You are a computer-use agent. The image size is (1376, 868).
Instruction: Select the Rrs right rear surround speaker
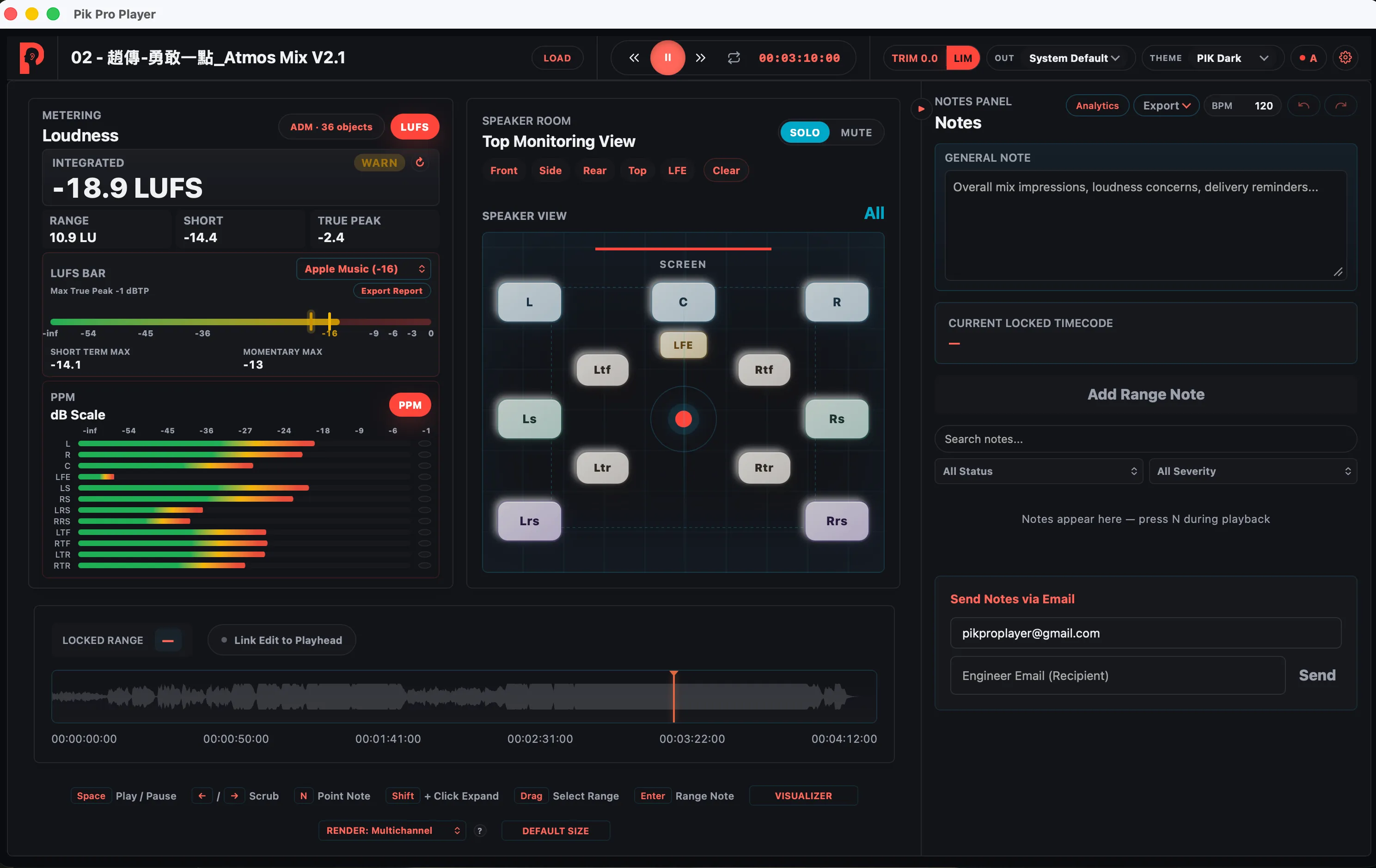coord(837,521)
